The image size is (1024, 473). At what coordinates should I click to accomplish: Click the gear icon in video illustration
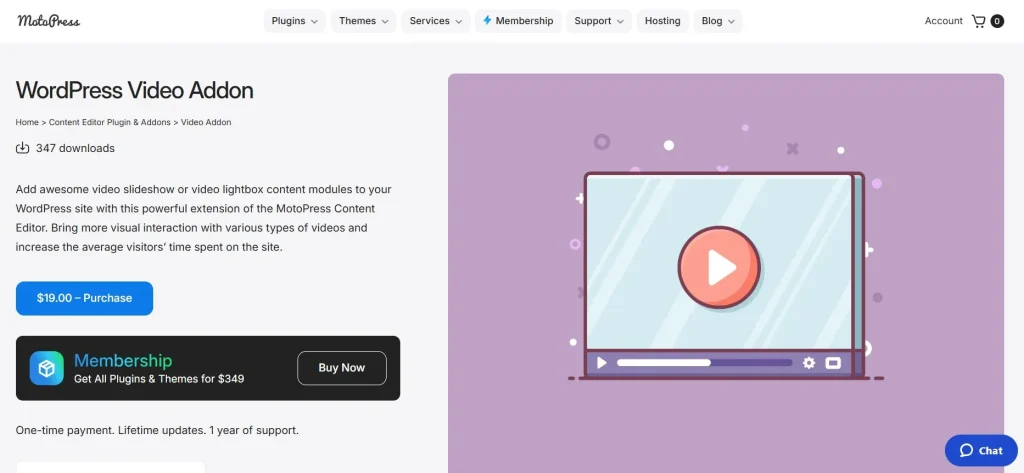pos(808,363)
